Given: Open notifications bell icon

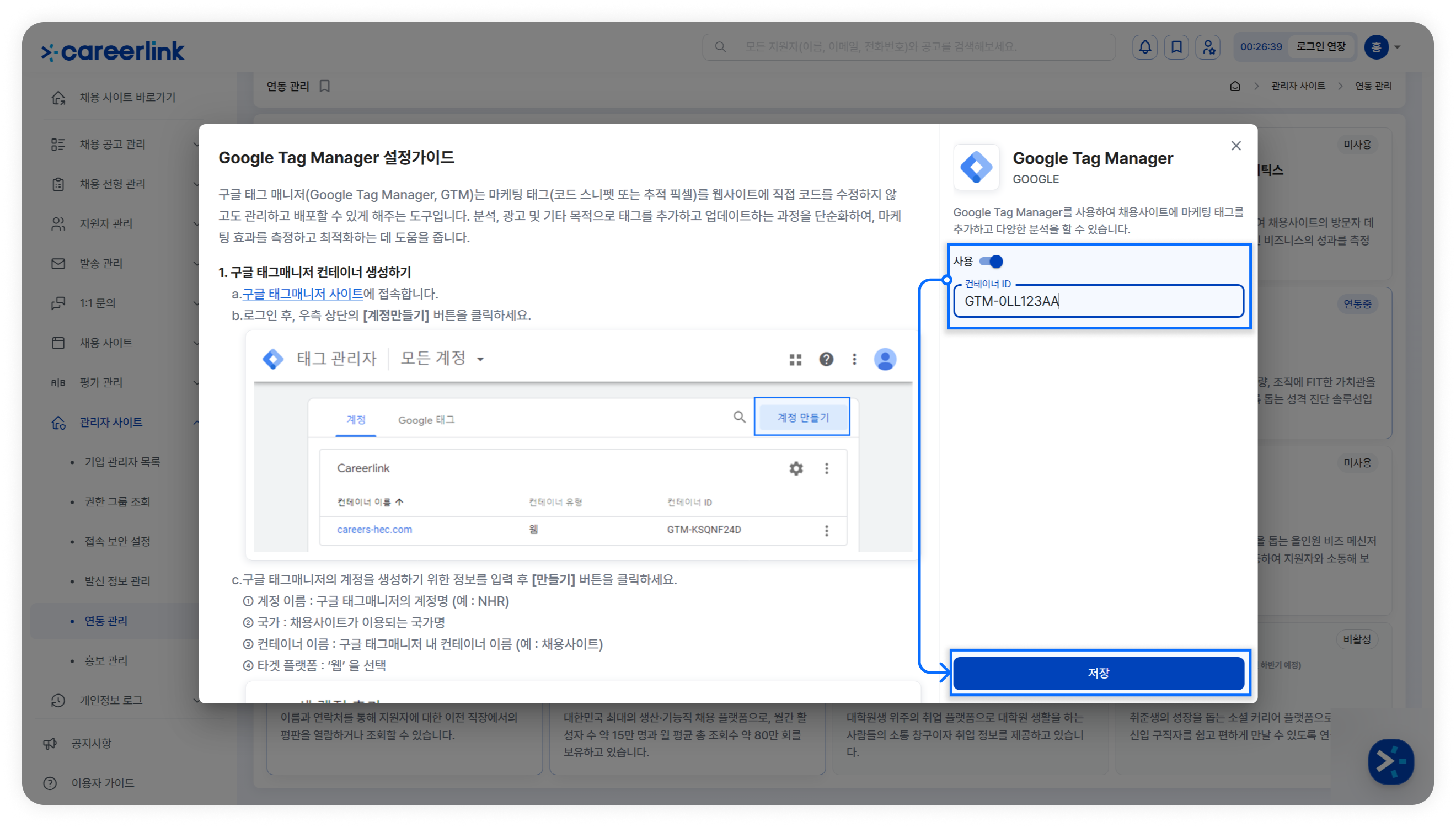Looking at the screenshot, I should tap(1145, 46).
